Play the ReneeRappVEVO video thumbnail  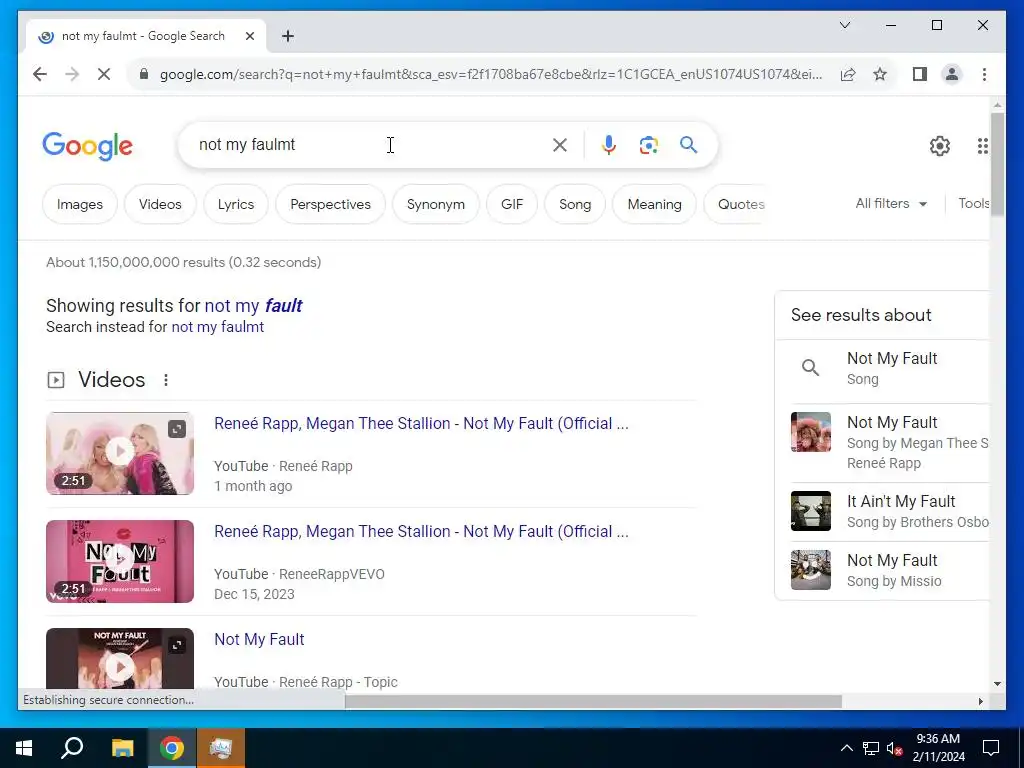pos(120,561)
